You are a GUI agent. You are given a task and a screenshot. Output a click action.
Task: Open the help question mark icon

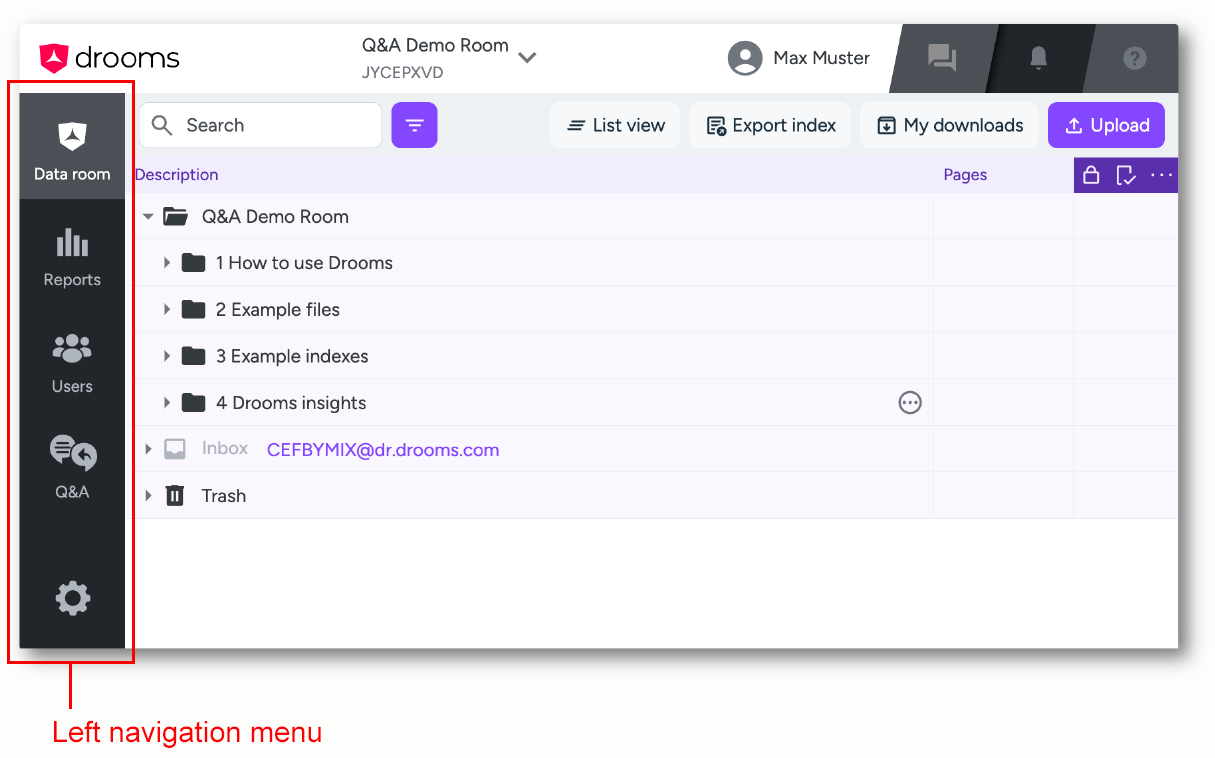[x=1134, y=58]
